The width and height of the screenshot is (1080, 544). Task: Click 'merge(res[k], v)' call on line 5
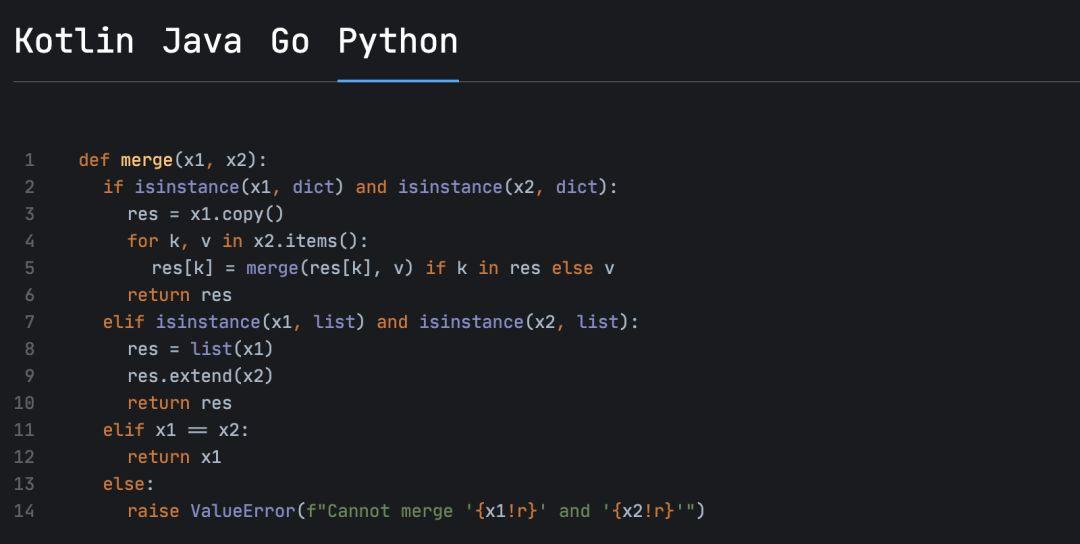pos(330,268)
